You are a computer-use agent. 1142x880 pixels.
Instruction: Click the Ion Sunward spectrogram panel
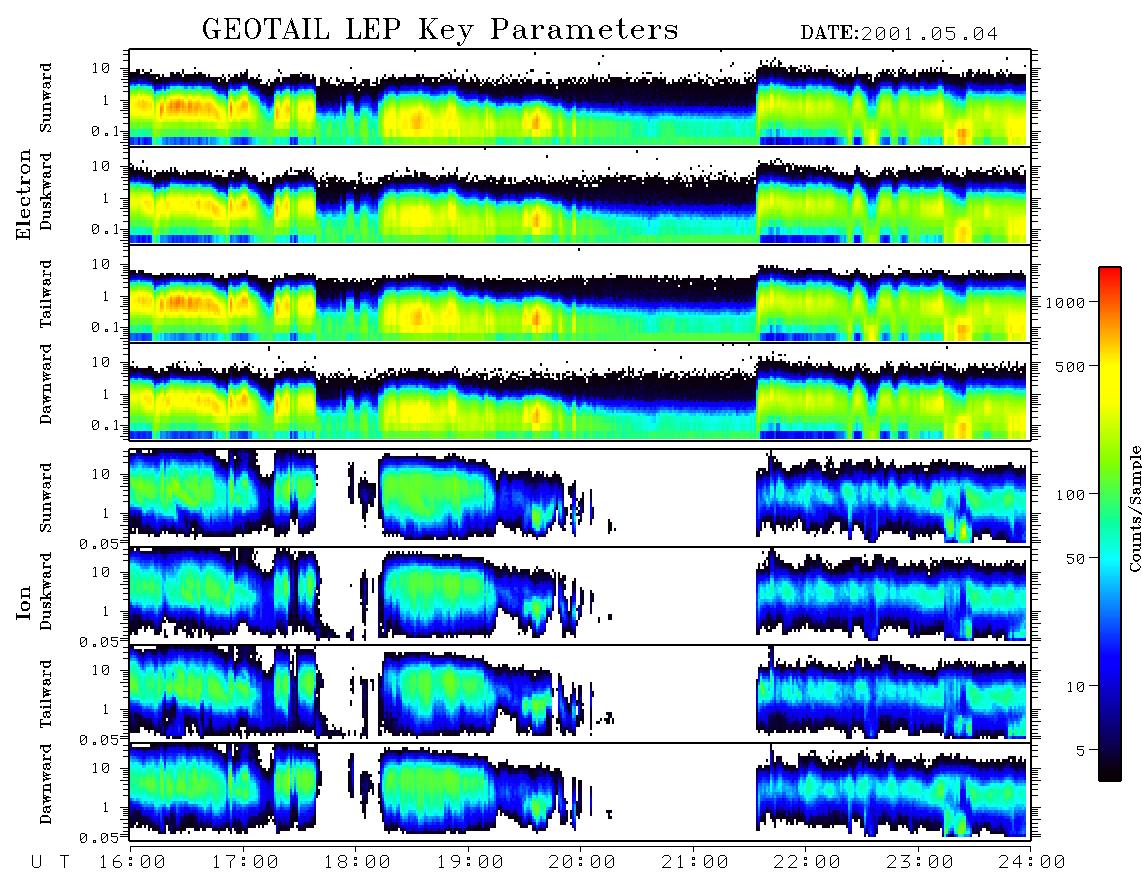[580, 498]
